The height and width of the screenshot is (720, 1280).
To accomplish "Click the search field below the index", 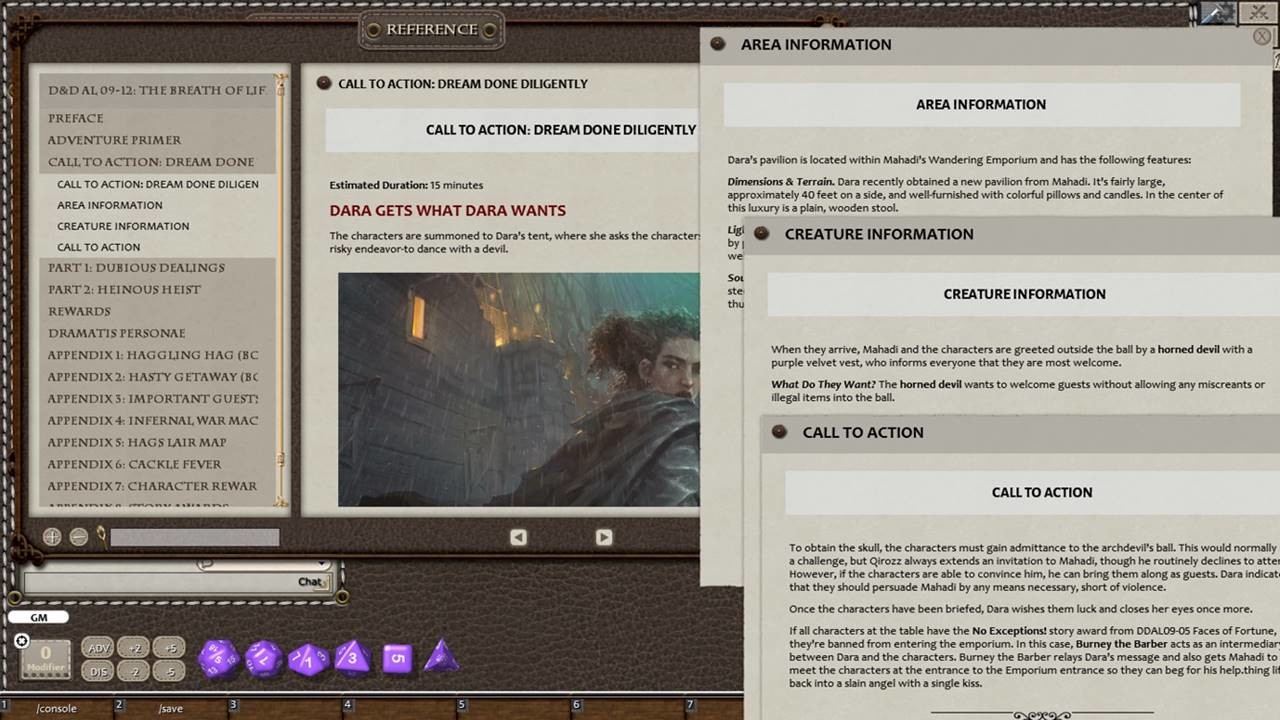I will click(194, 538).
